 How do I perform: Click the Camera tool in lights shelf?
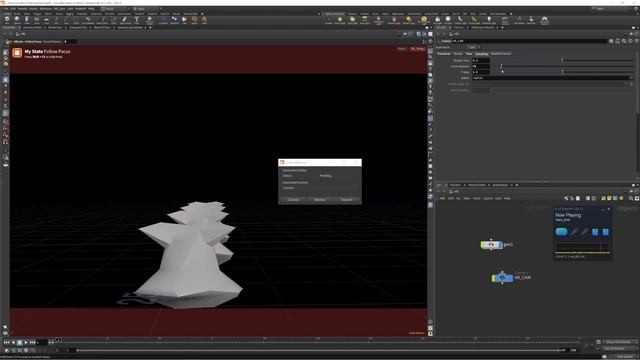point(329,20)
